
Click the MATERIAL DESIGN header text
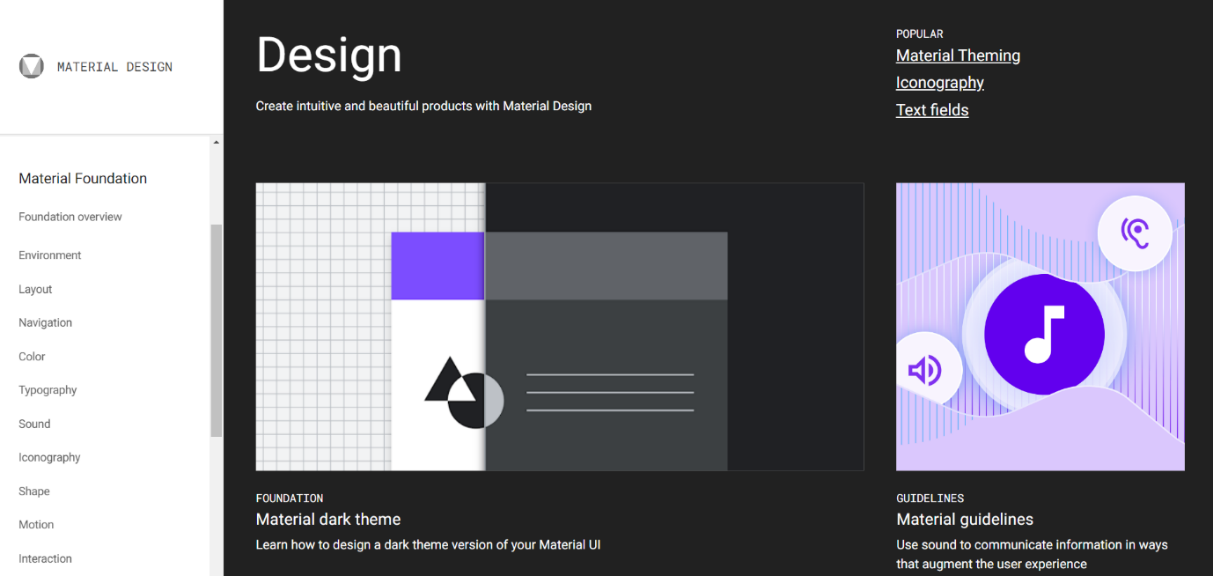tap(115, 67)
